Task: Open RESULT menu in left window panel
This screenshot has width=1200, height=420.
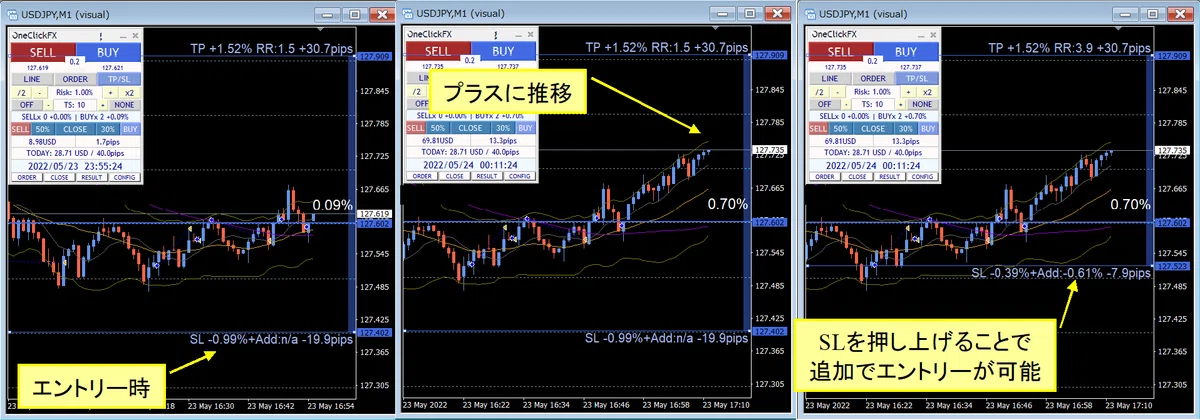Action: point(91,177)
